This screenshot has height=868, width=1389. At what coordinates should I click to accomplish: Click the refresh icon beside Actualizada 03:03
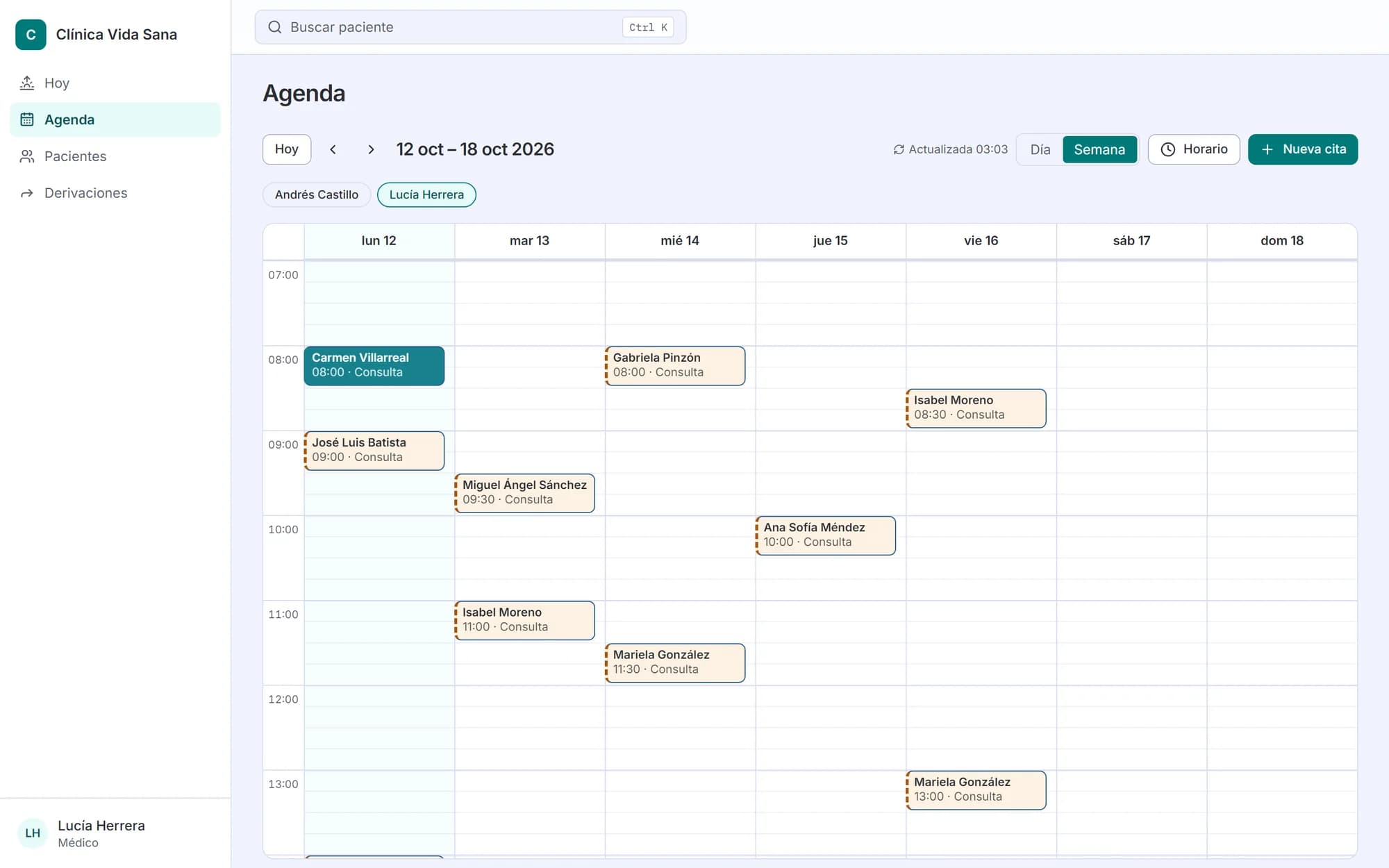tap(899, 149)
